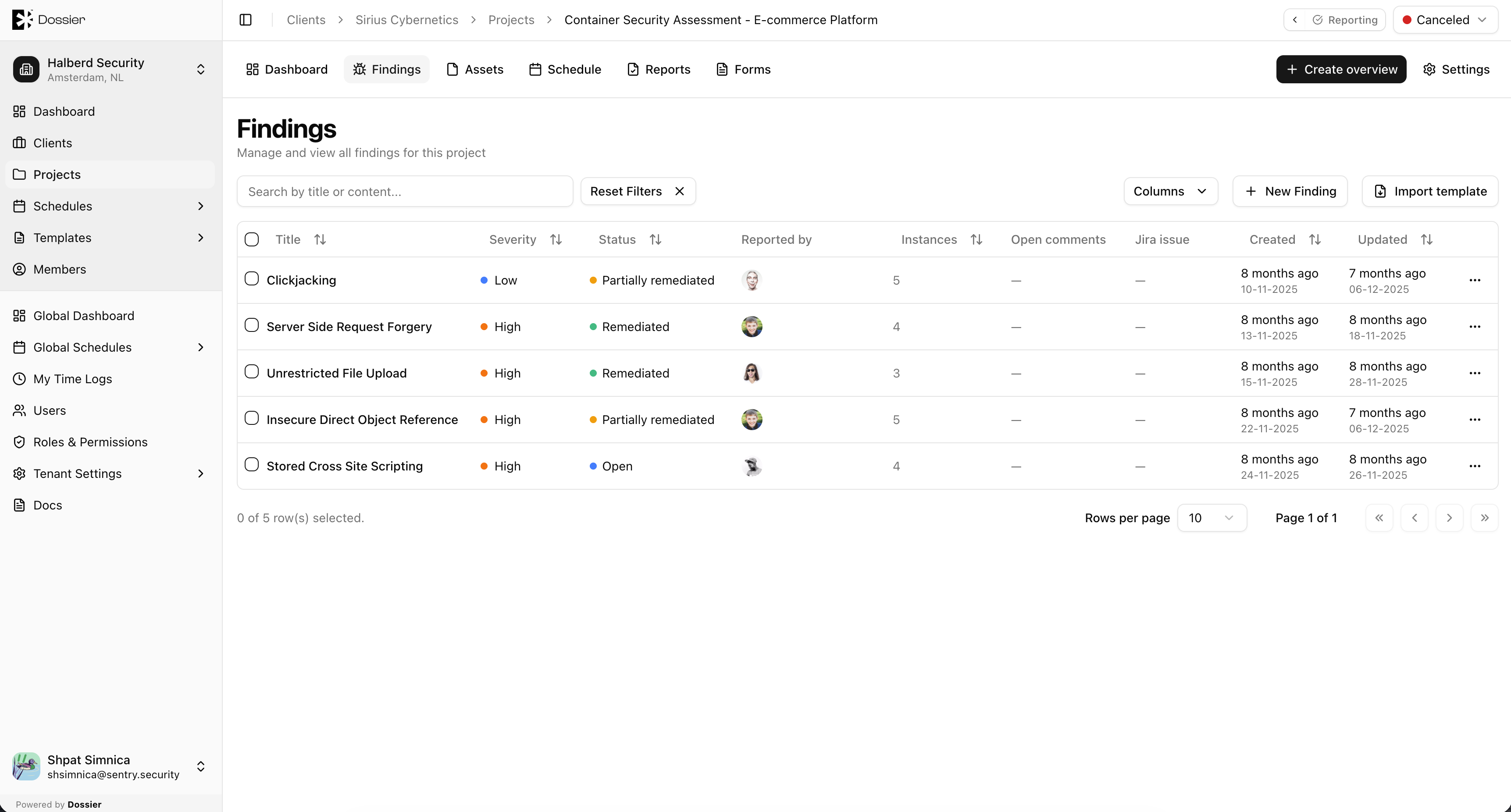Viewport: 1511px width, 812px height.
Task: Click the Import template button
Action: tap(1430, 191)
